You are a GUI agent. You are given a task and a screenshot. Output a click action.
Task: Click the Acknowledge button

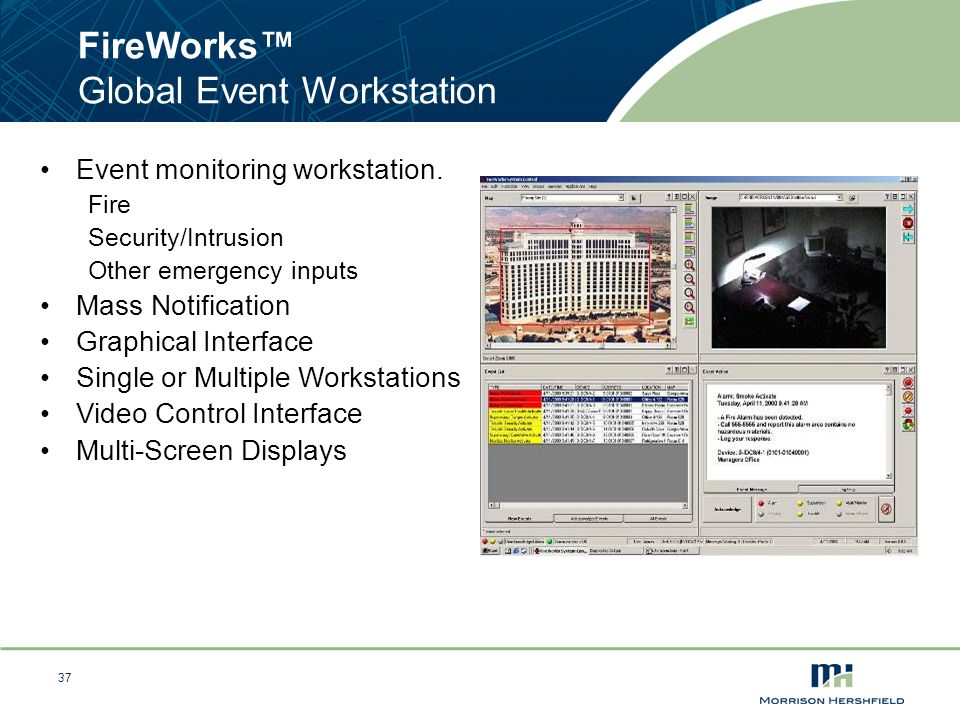727,509
